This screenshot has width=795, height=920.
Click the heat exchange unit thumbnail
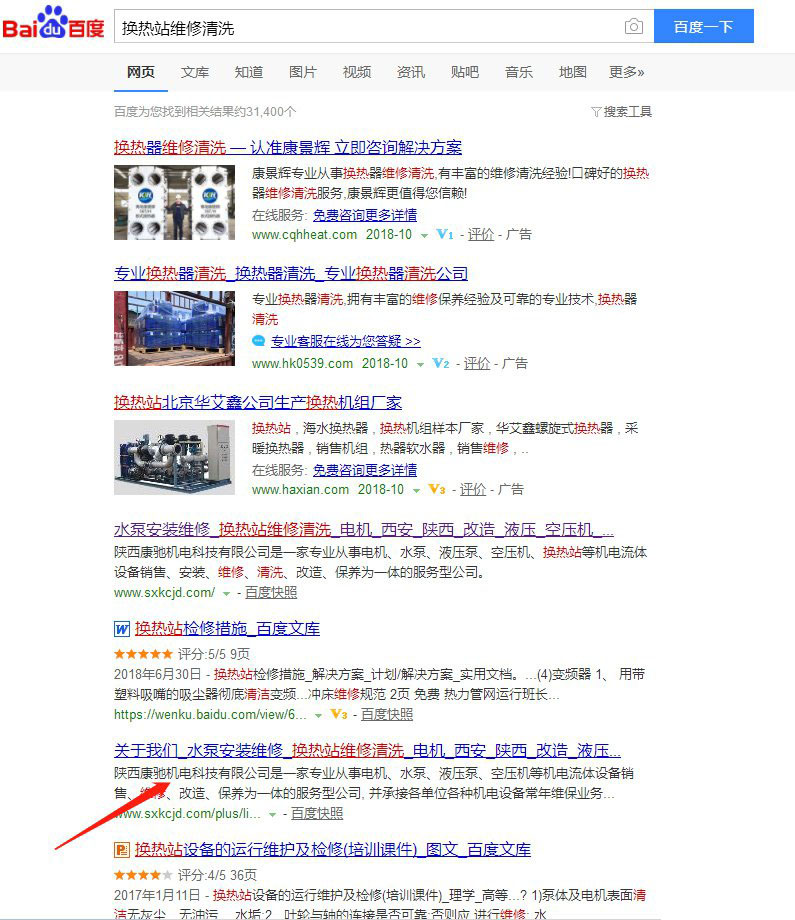[174, 458]
